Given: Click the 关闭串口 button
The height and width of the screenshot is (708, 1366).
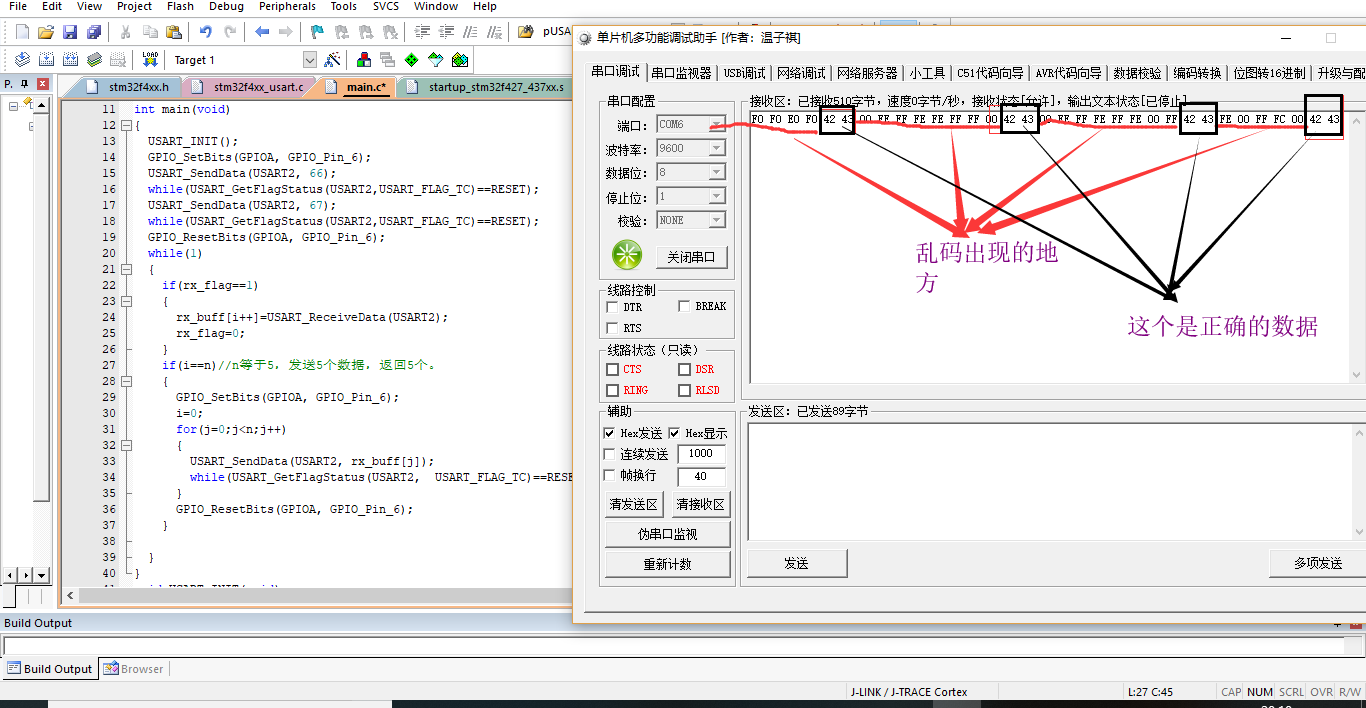Looking at the screenshot, I should coord(691,257).
